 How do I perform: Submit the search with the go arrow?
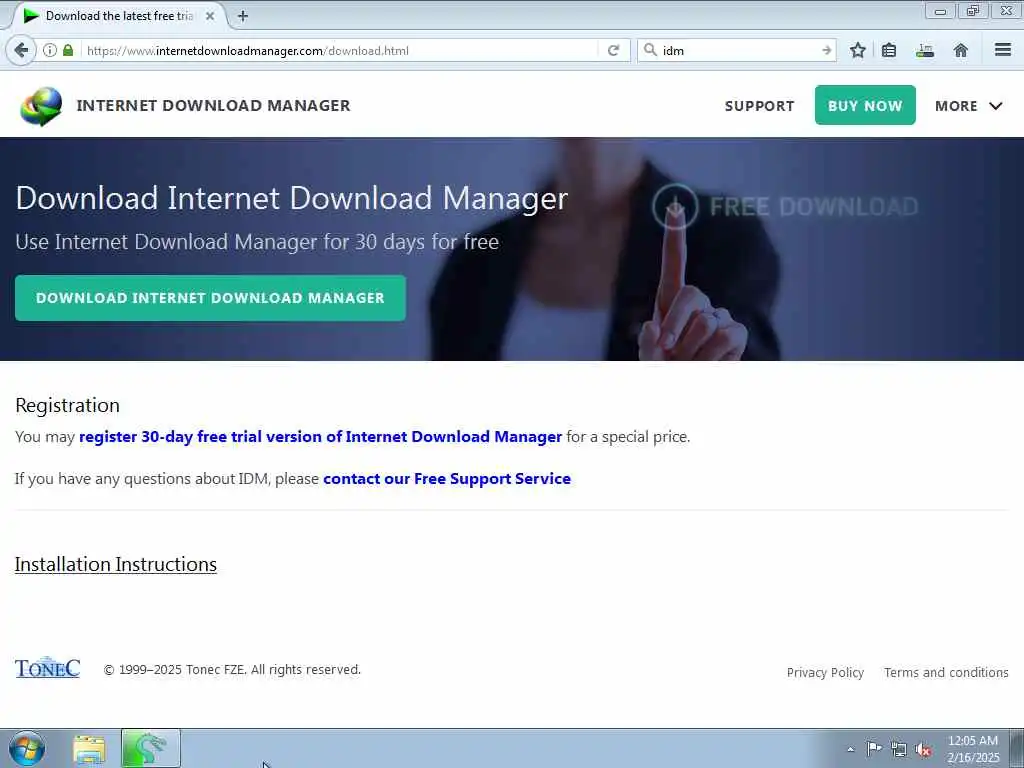[827, 50]
